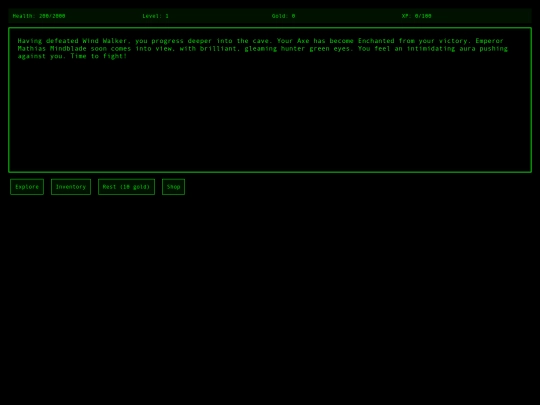Click the story text starting 'Having defeated Wind Walker'

pos(262,49)
